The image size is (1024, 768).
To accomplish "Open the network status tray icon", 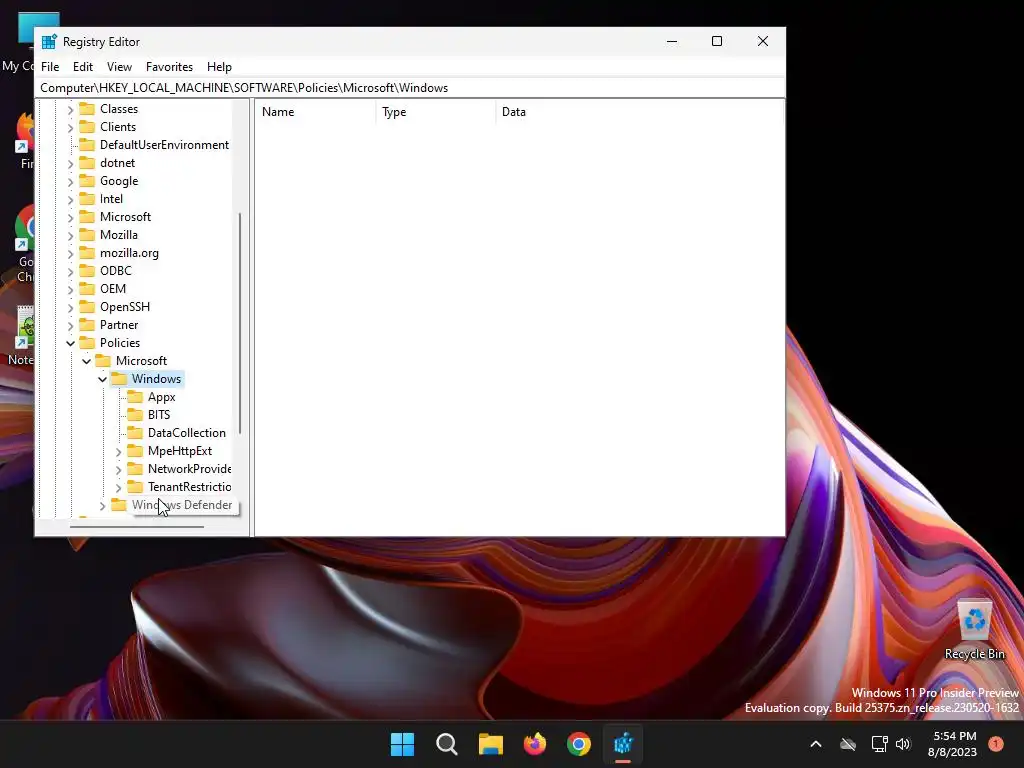I will (x=879, y=744).
